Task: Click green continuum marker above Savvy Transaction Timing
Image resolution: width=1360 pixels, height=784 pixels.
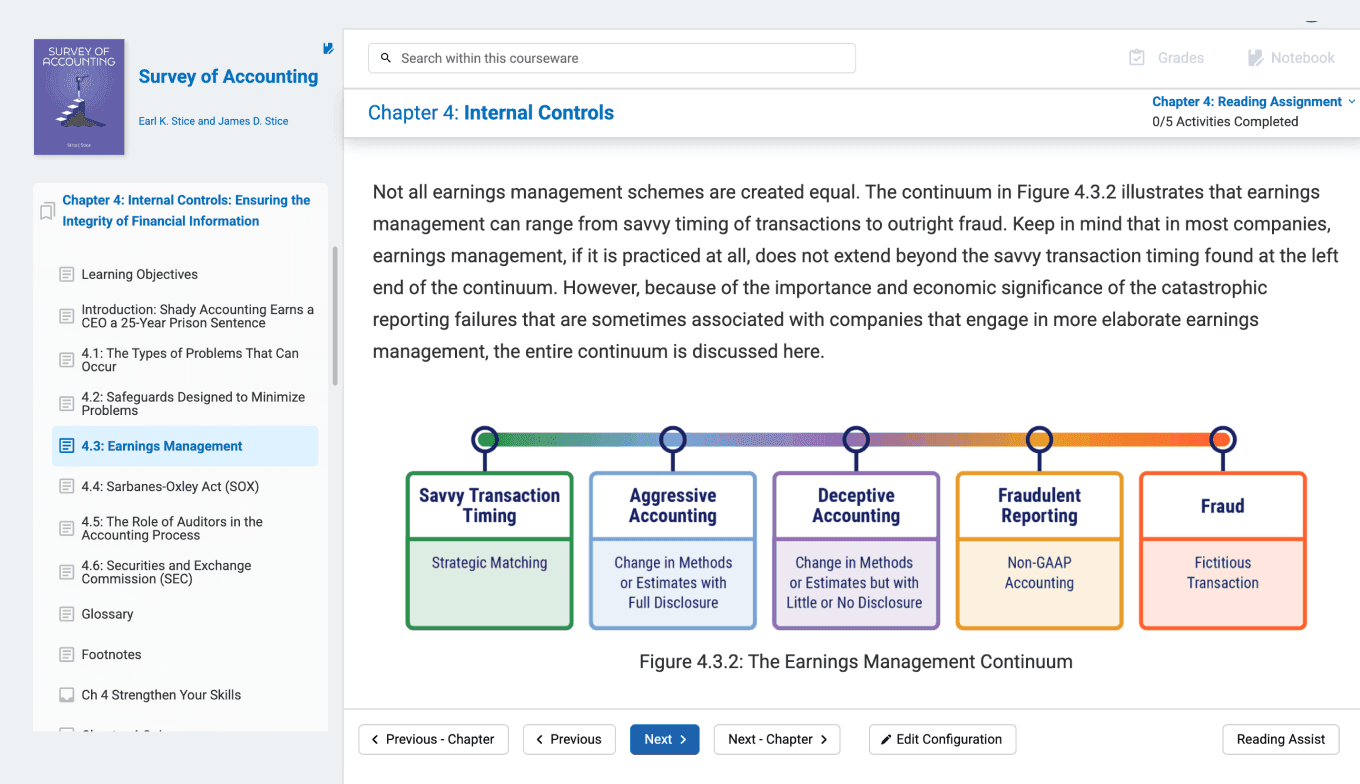Action: [485, 439]
